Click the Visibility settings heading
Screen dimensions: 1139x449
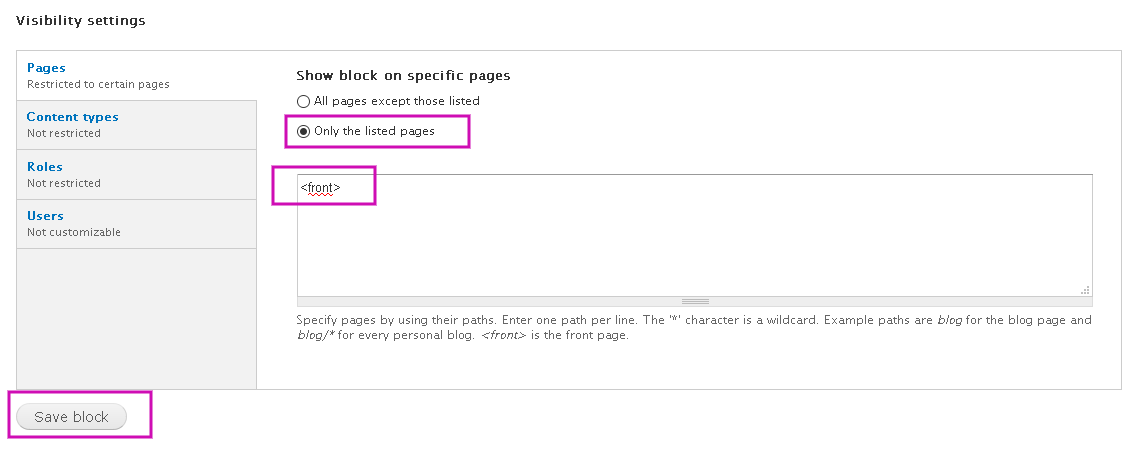pyautogui.click(x=81, y=20)
